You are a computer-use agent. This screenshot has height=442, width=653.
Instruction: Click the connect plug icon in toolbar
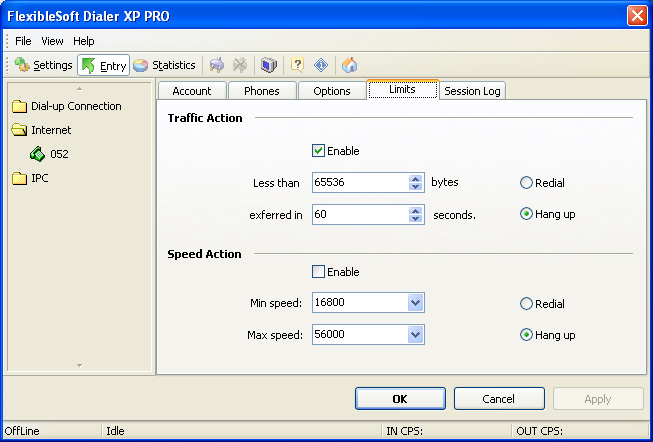click(x=216, y=65)
